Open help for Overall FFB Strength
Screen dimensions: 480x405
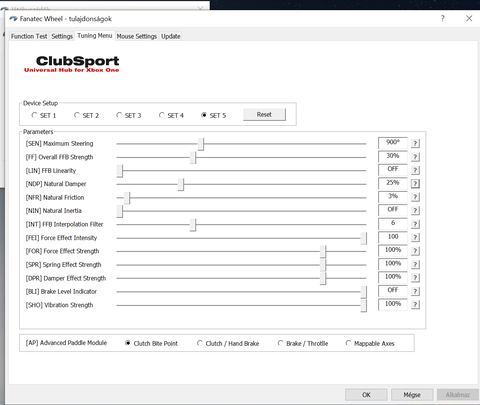(x=415, y=157)
